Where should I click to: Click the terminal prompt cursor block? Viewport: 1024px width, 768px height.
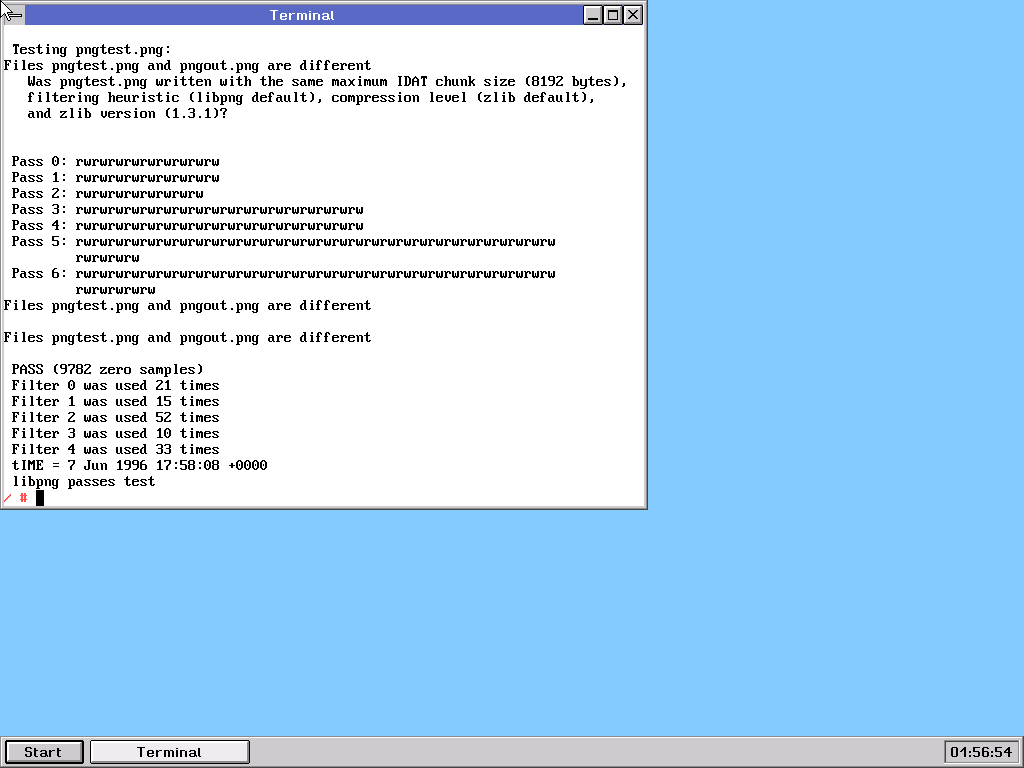pyautogui.click(x=40, y=497)
